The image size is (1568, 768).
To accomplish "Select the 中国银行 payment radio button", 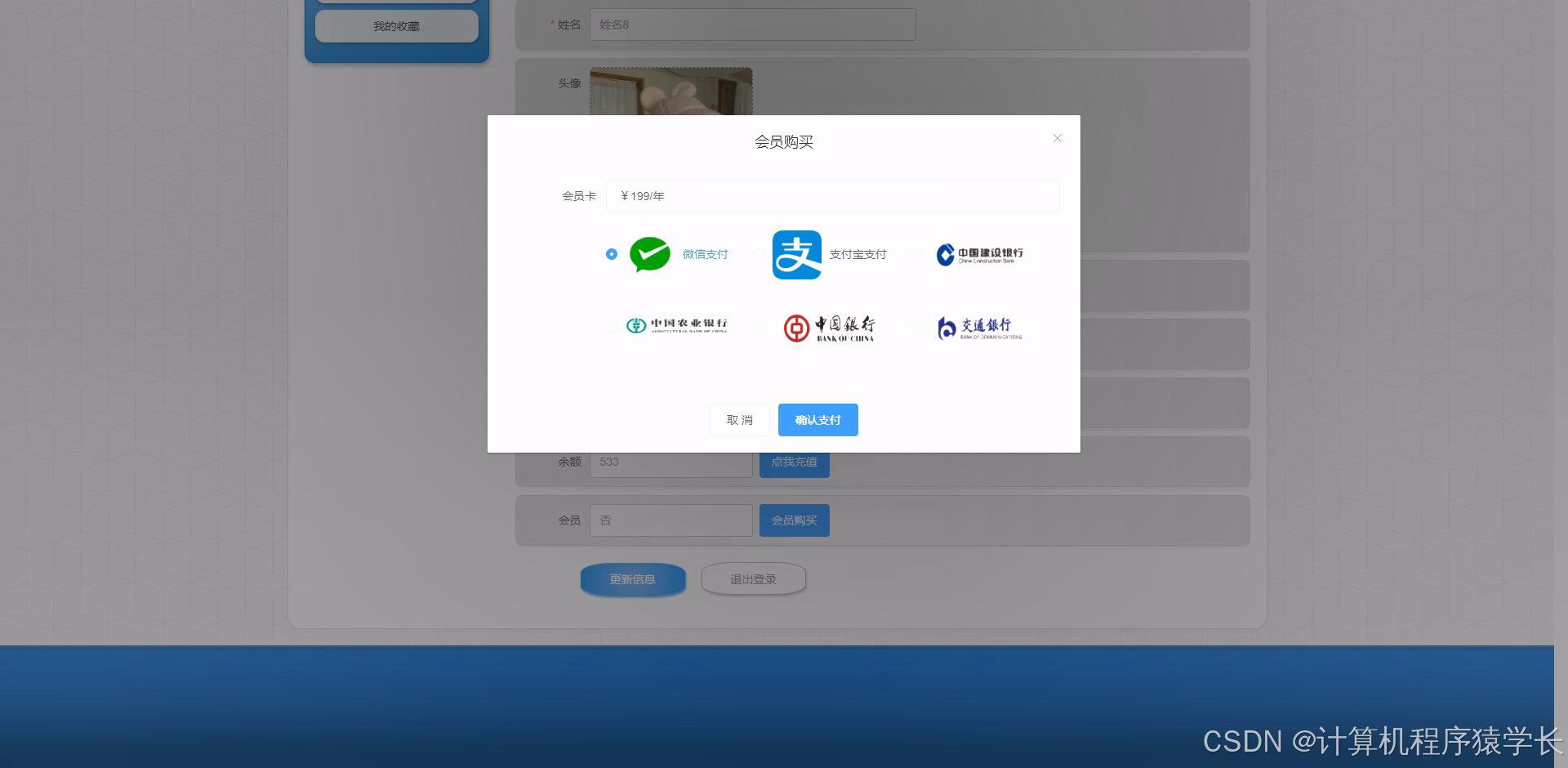I will point(758,328).
